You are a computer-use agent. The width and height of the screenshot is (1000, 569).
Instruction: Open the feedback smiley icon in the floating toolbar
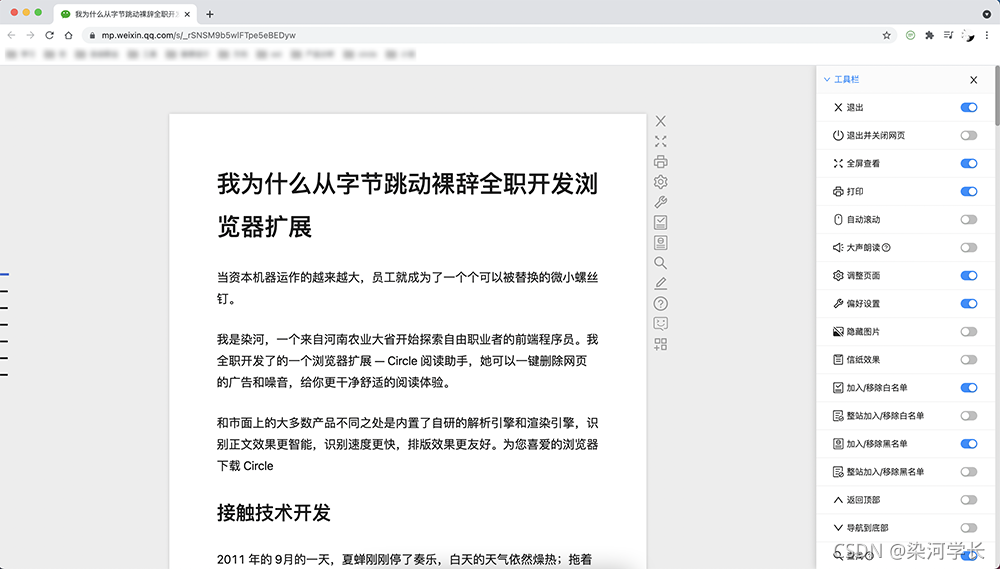[661, 324]
